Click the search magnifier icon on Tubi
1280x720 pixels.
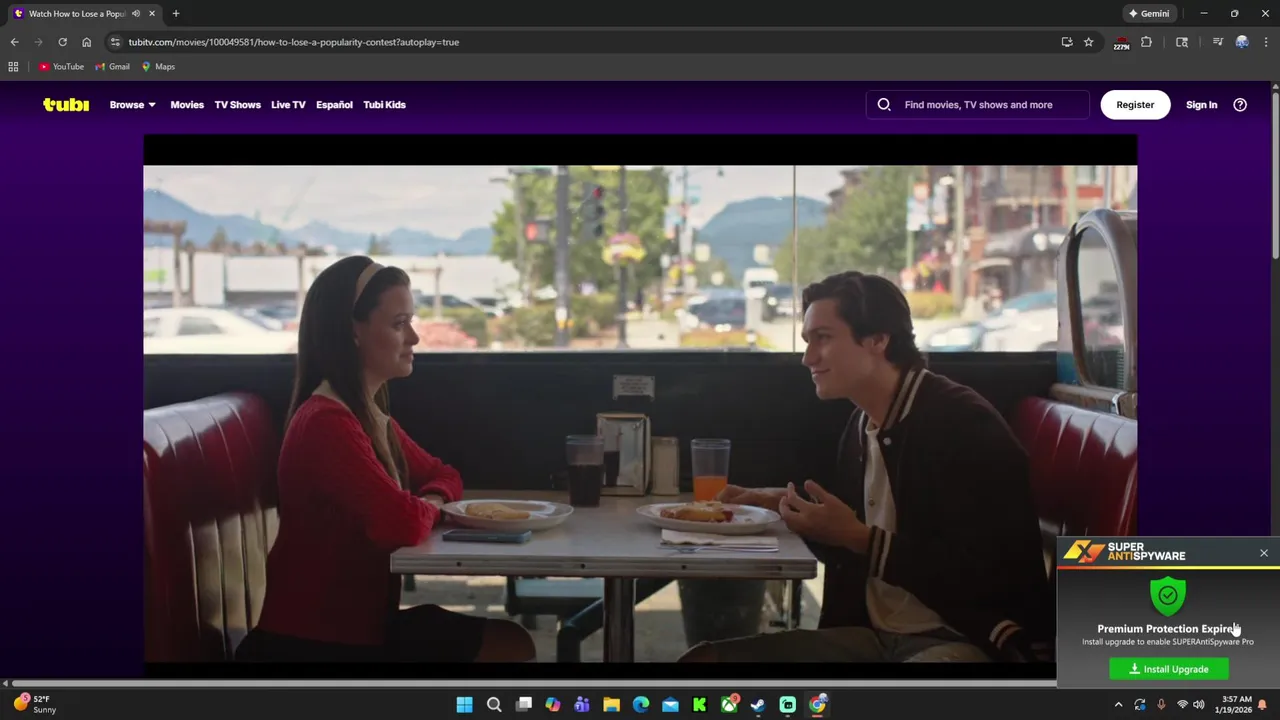click(x=884, y=104)
